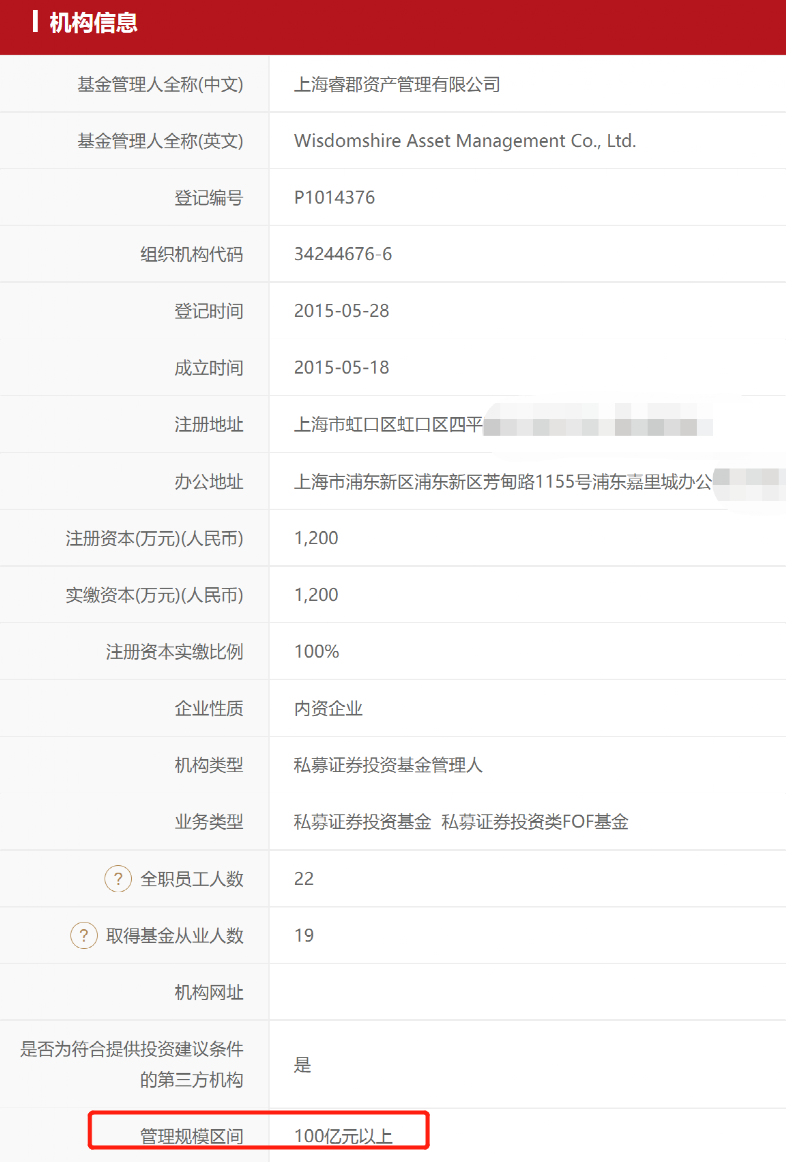Image resolution: width=786 pixels, height=1162 pixels.
Task: Click the empty 机构网址 value field
Action: pyautogui.click(x=527, y=992)
